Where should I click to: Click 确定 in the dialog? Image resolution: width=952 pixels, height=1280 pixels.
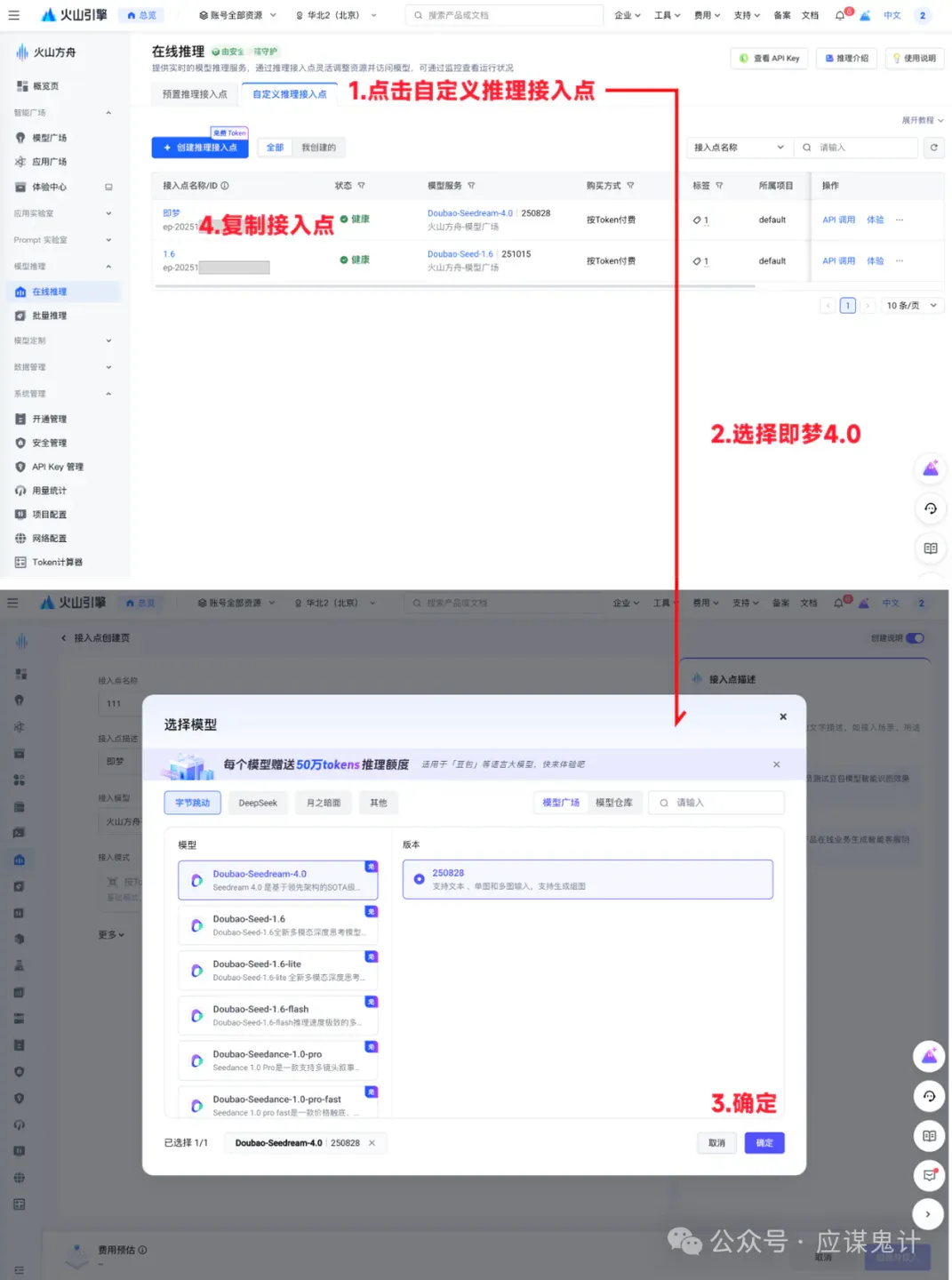coord(764,1143)
